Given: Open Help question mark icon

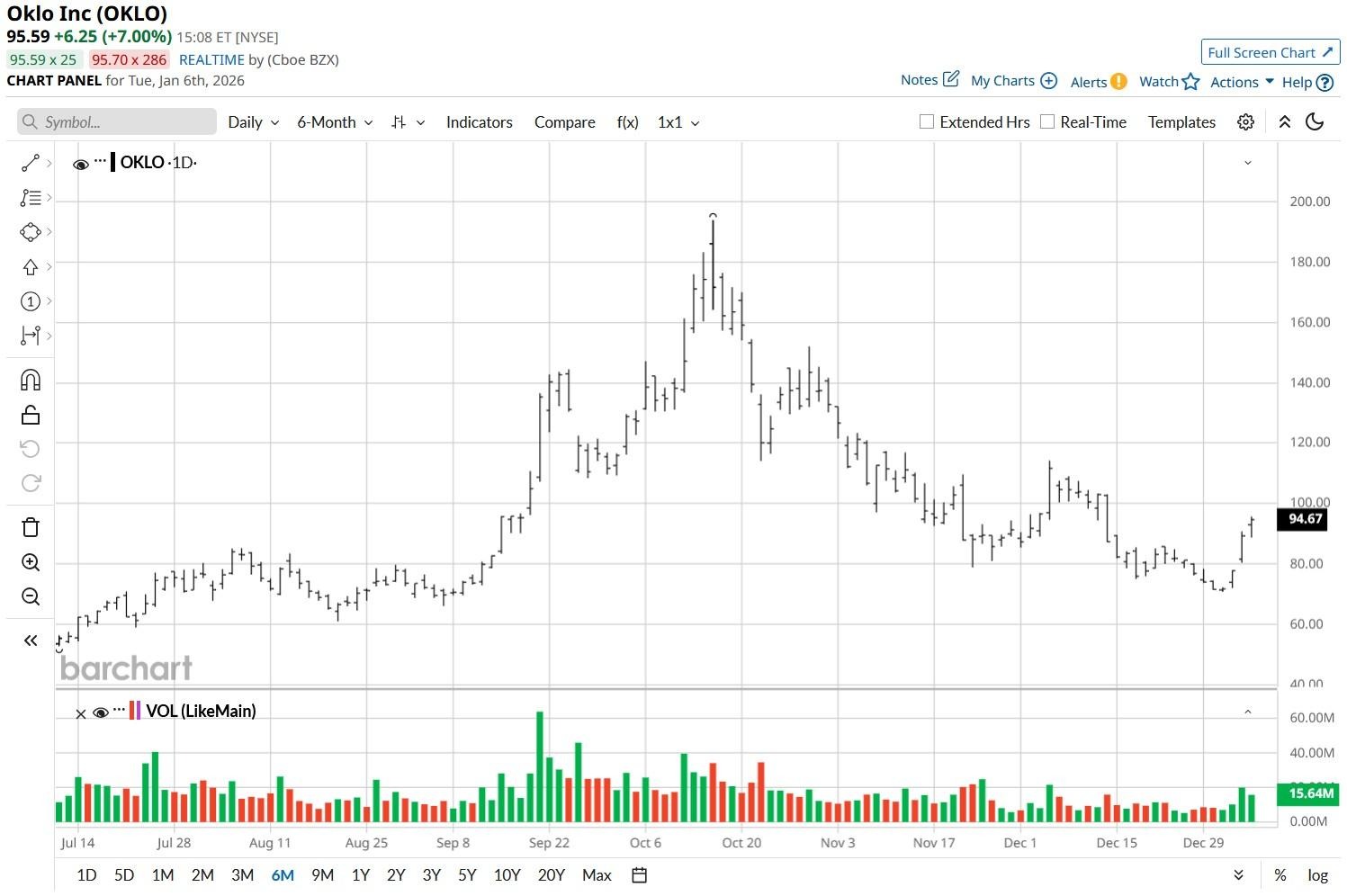Looking at the screenshot, I should point(1325,82).
